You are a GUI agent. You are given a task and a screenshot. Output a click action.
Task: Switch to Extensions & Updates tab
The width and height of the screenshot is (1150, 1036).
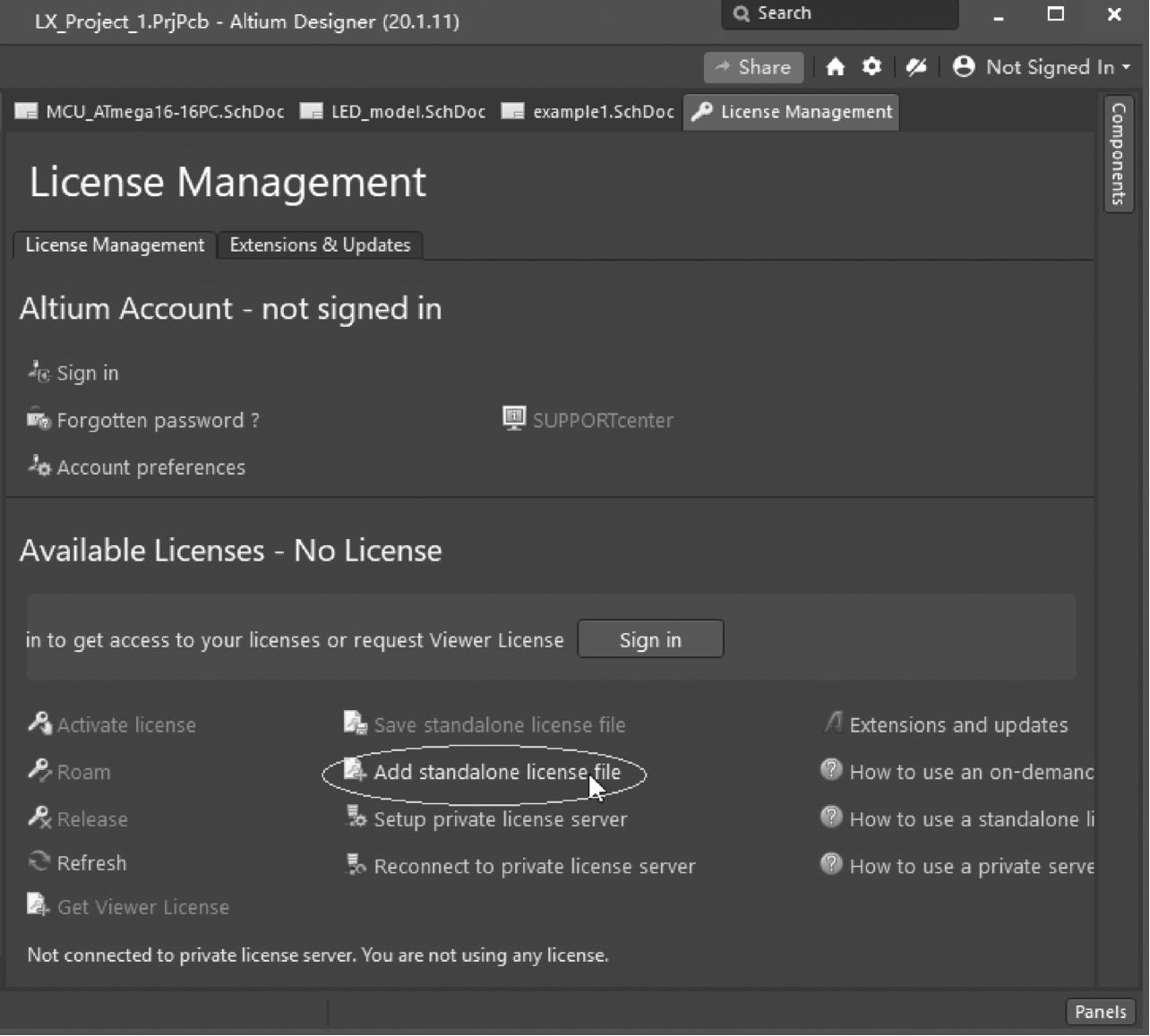coord(320,245)
